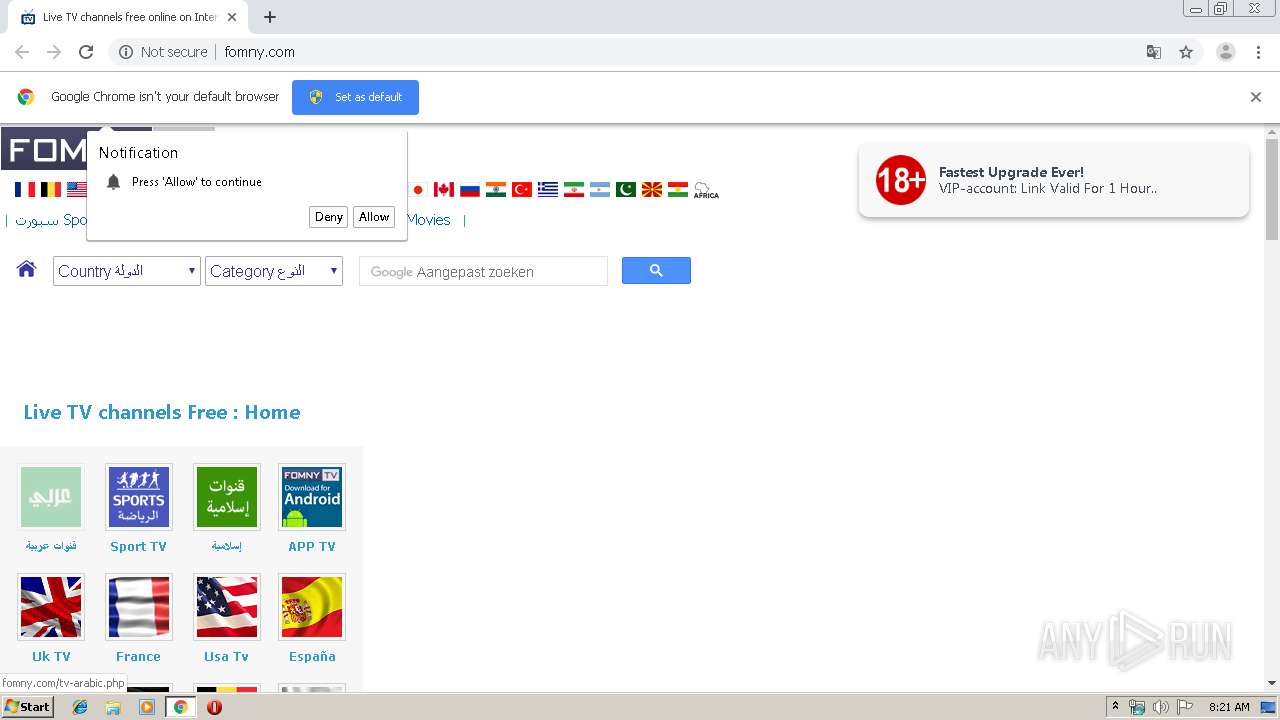Click the blue search magnifier button
This screenshot has width=1280, height=720.
coord(656,270)
